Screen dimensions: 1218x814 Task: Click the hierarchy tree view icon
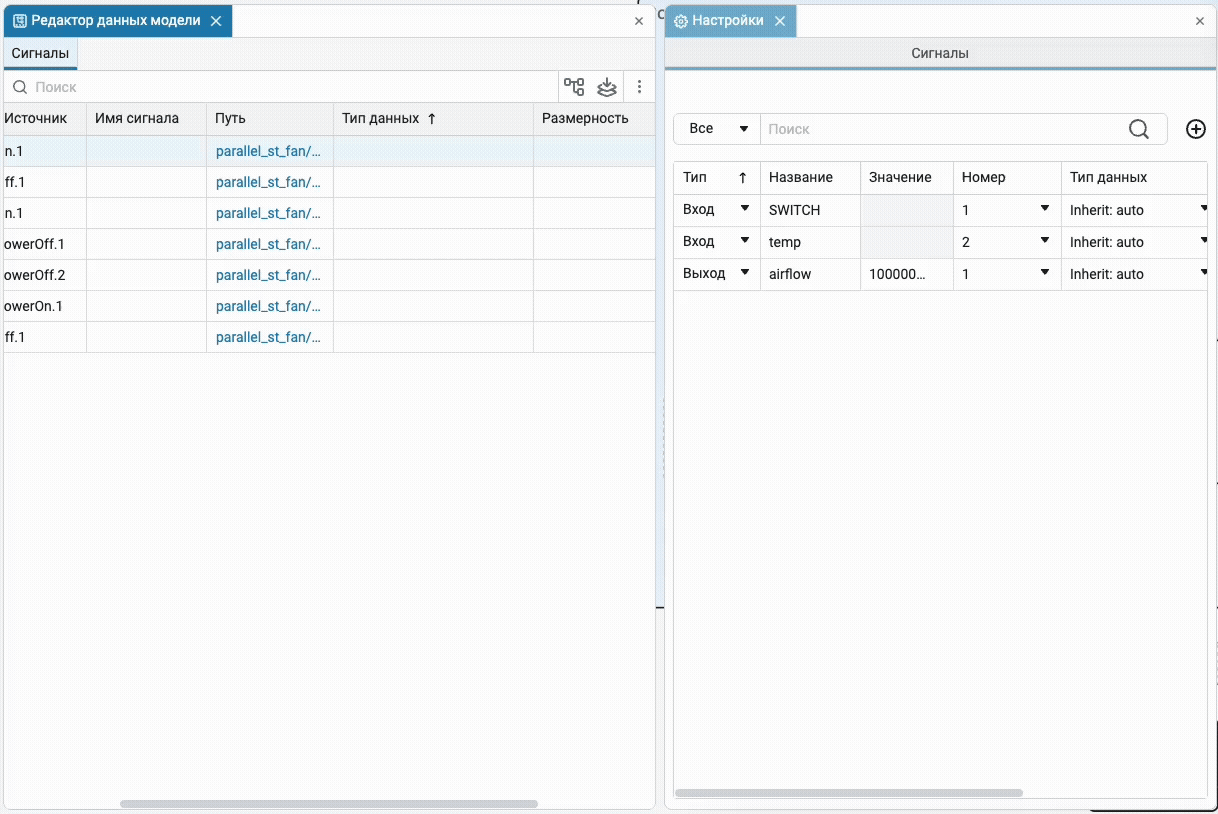click(574, 87)
